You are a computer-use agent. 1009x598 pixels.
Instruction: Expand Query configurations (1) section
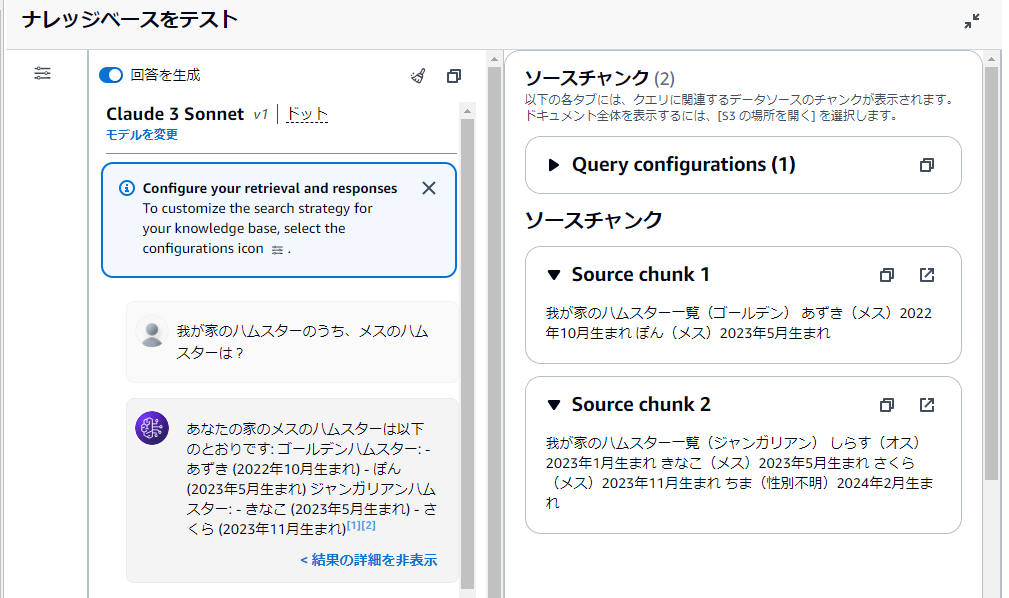(553, 165)
